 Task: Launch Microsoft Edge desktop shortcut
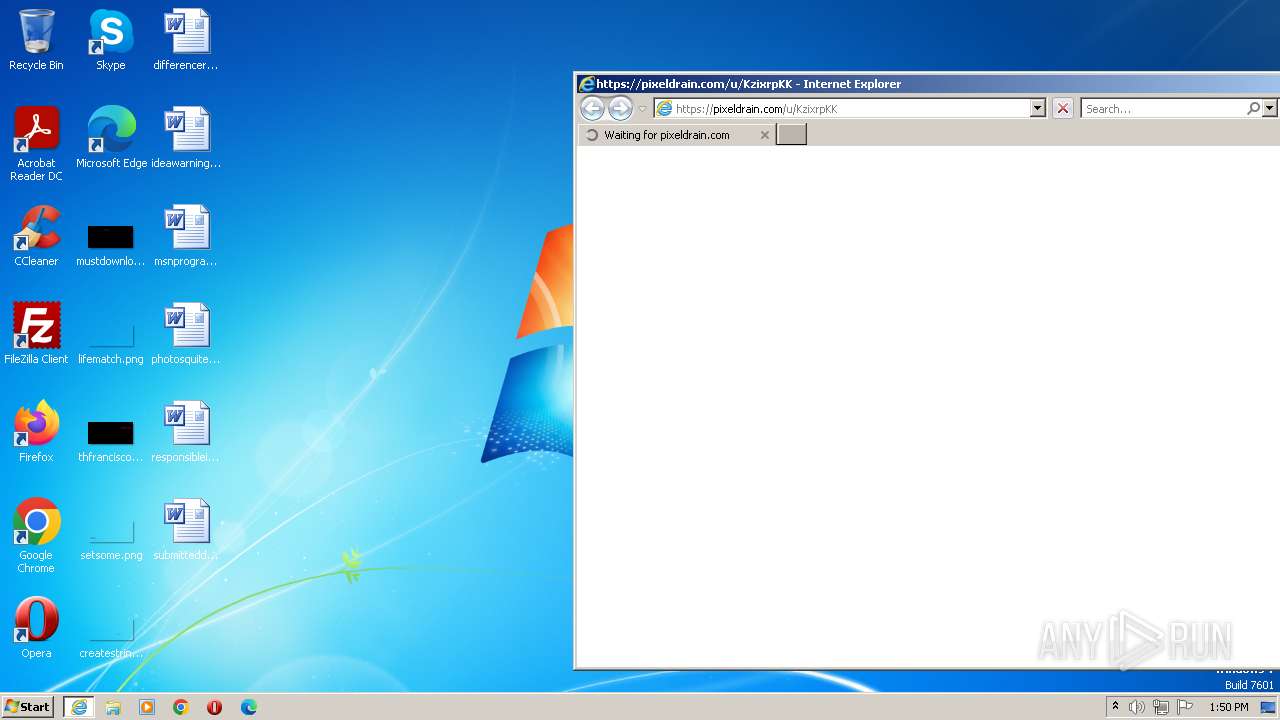[111, 138]
